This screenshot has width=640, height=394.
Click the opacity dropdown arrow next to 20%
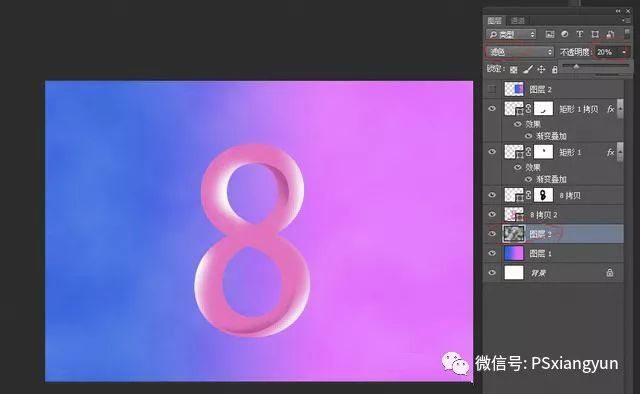pos(624,52)
